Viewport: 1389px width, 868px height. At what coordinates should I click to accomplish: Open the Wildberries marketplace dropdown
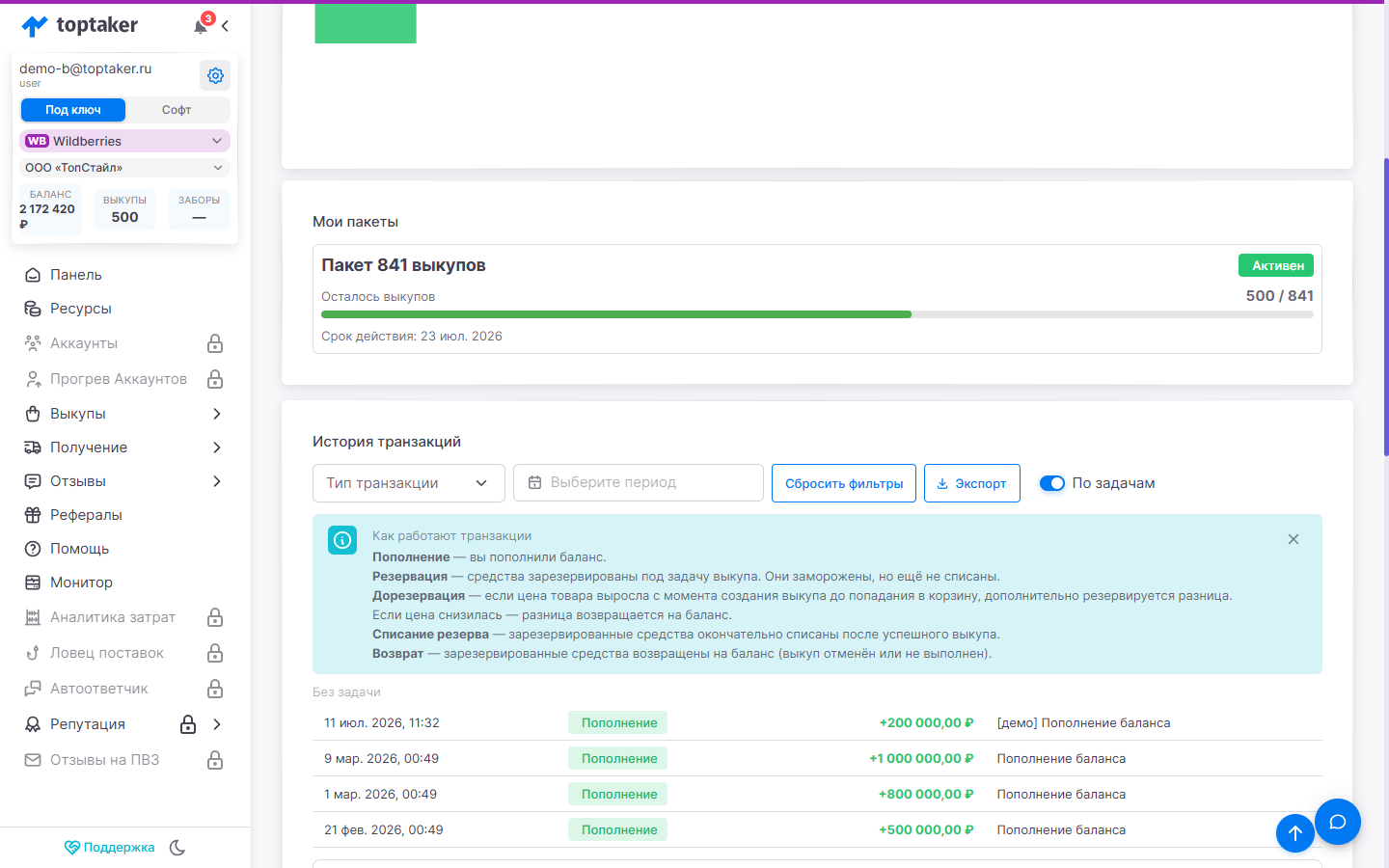pyautogui.click(x=124, y=141)
